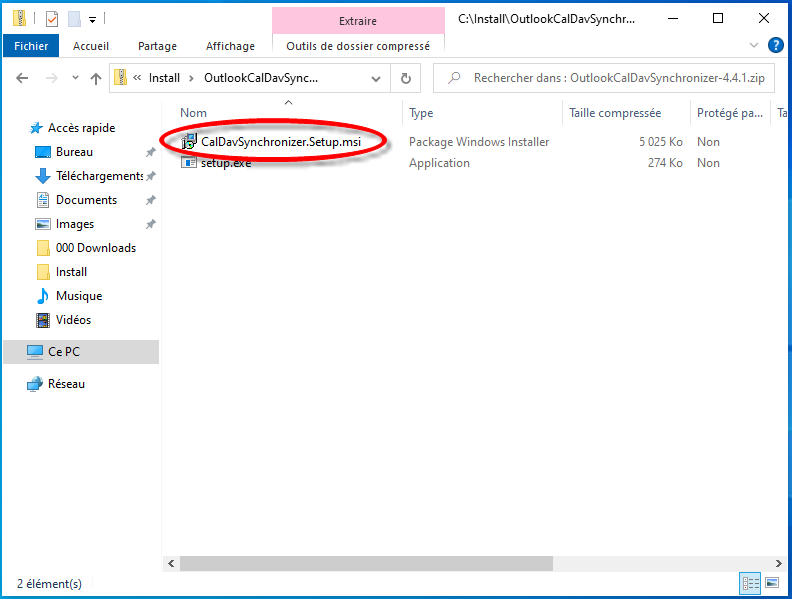Image resolution: width=792 pixels, height=599 pixels.
Task: Switch to large icons view in status bar
Action: (772, 583)
